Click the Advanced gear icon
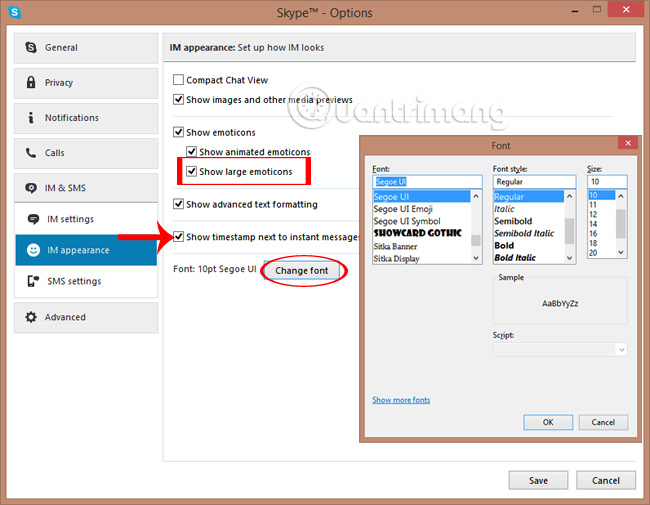650x505 pixels. point(31,317)
